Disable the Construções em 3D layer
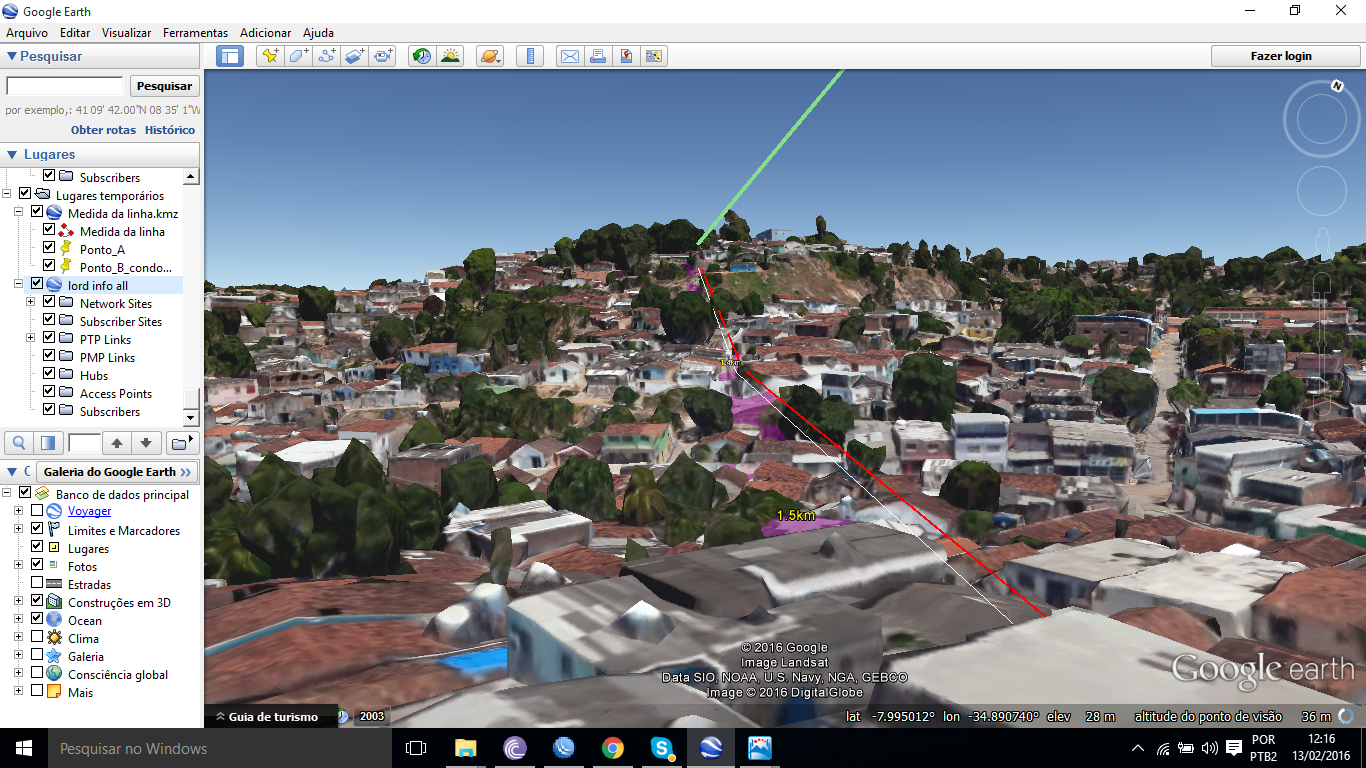The height and width of the screenshot is (768, 1366). [x=37, y=601]
